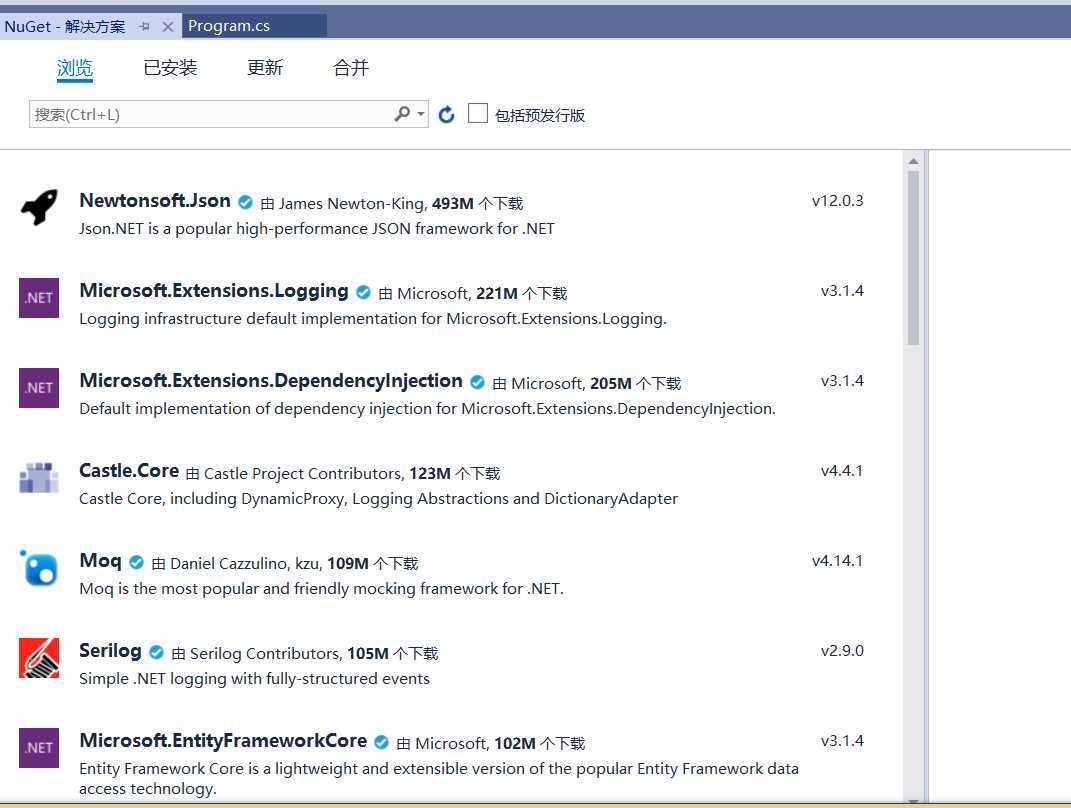Viewport: 1071px width, 808px height.
Task: Select the Moq package title
Action: 100,561
